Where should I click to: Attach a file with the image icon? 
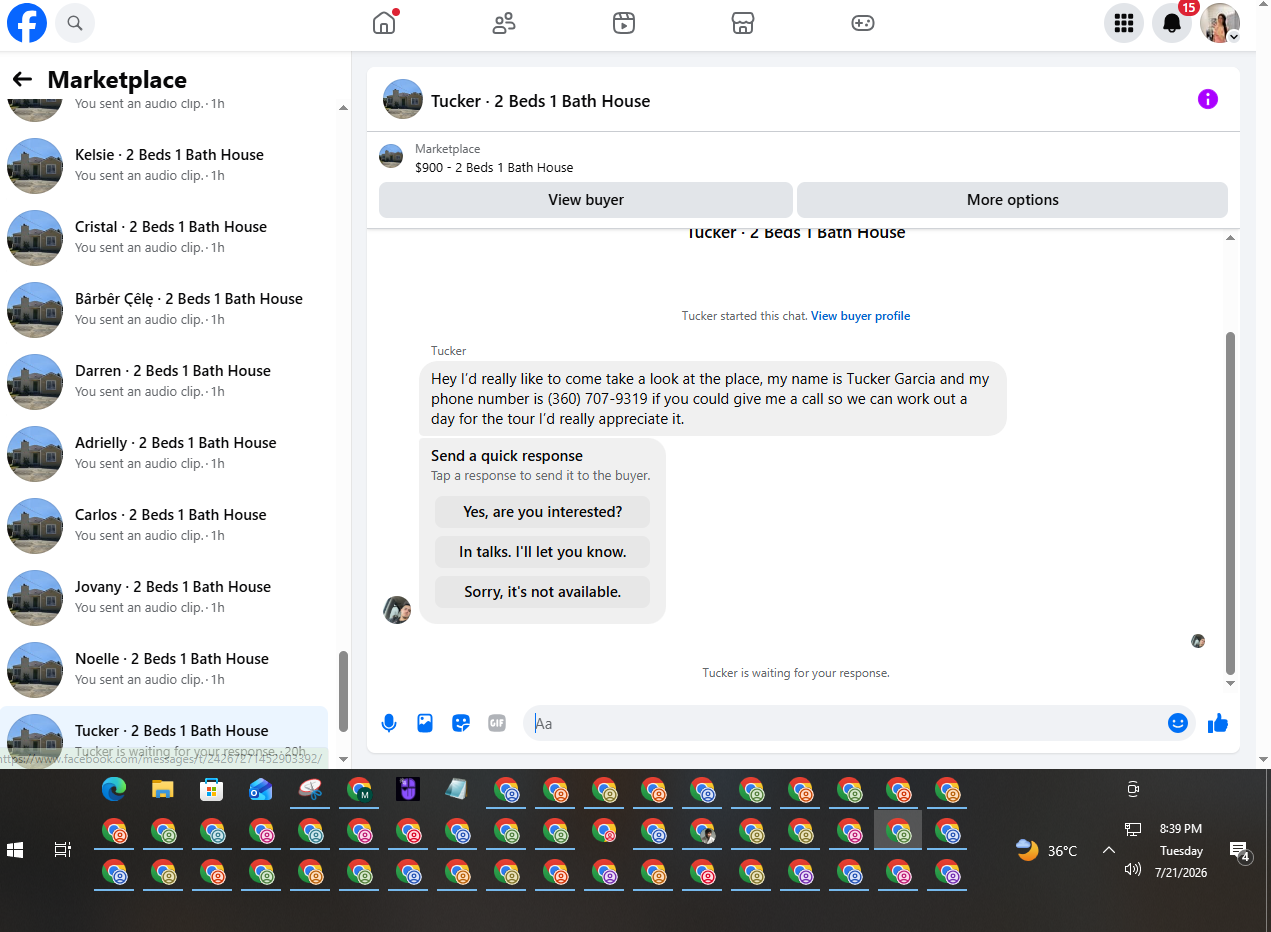[x=425, y=723]
